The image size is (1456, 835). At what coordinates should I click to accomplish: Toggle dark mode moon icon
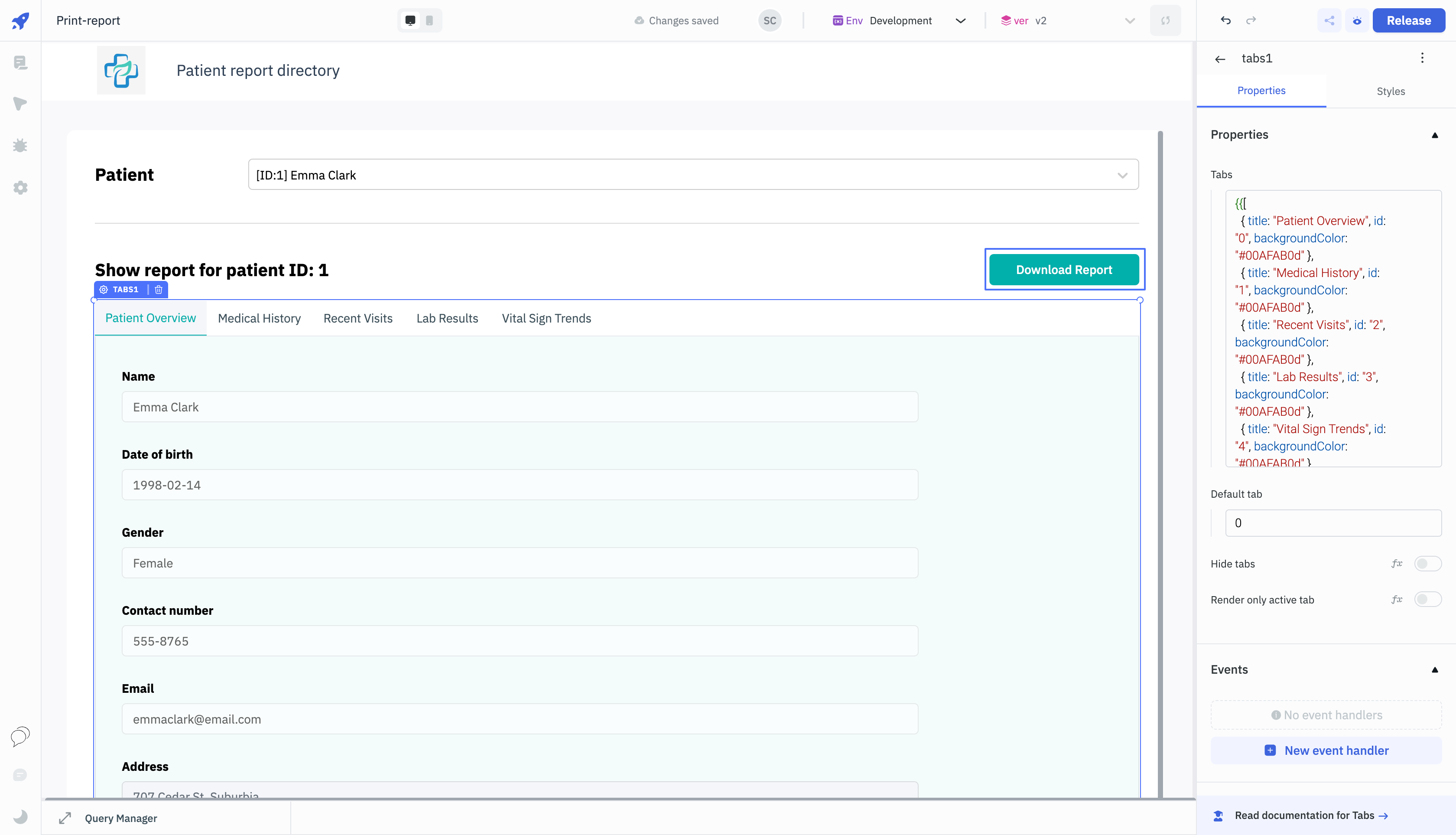20,816
